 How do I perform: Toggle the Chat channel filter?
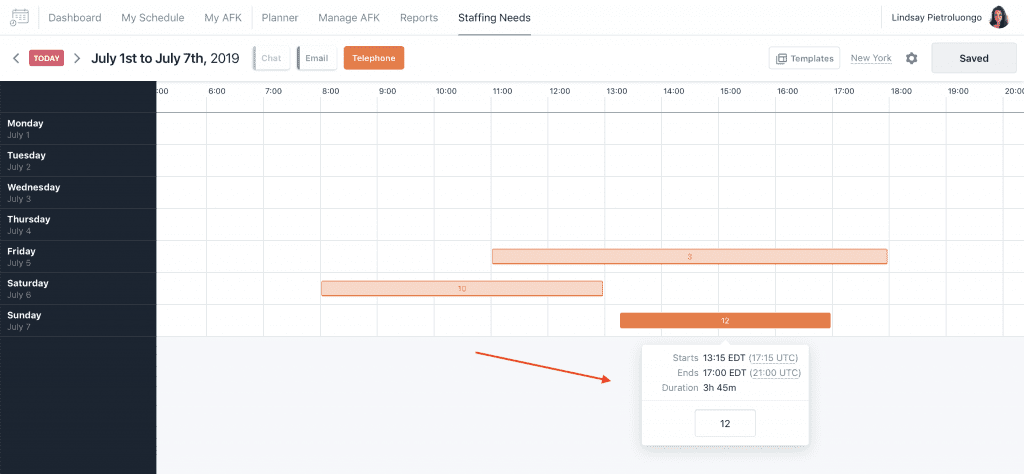coord(270,58)
